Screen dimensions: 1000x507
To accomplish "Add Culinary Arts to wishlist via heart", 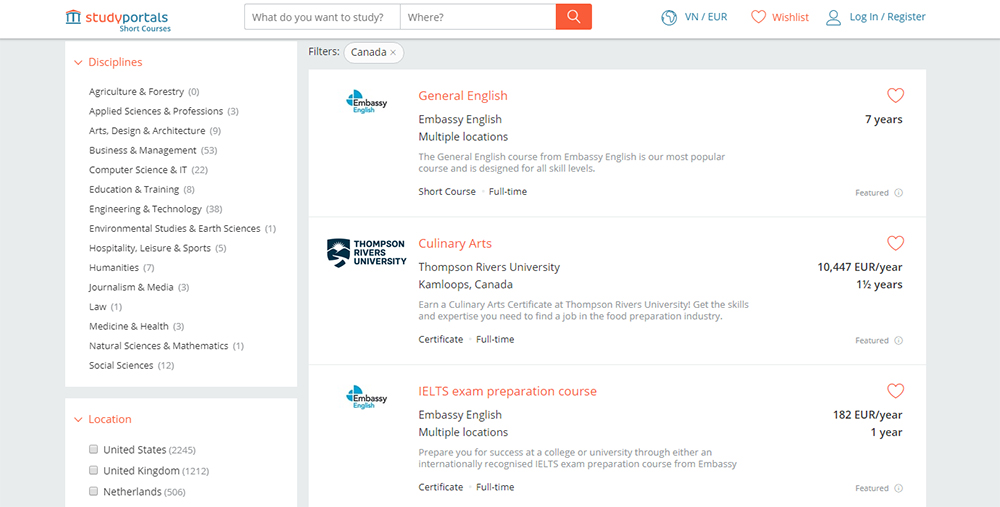I will click(895, 243).
